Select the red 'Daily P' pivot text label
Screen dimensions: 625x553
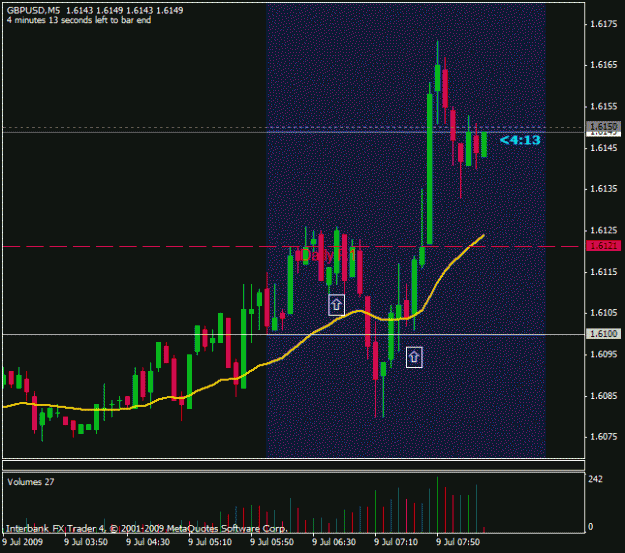click(x=329, y=255)
